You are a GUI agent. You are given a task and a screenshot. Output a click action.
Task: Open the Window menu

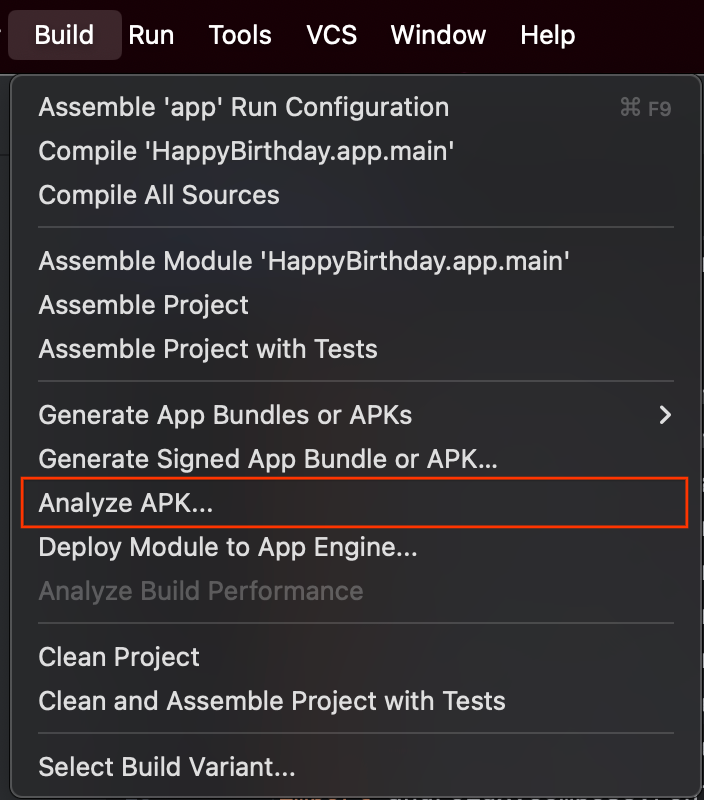pos(437,35)
